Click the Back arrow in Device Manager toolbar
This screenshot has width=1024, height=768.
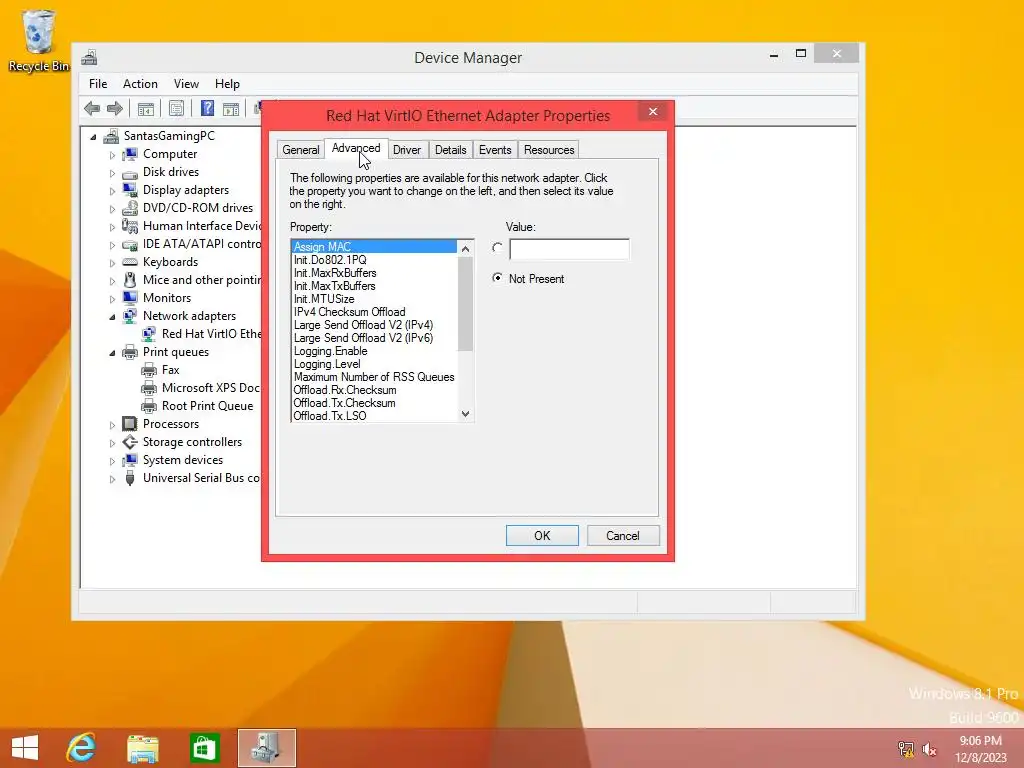pyautogui.click(x=92, y=108)
